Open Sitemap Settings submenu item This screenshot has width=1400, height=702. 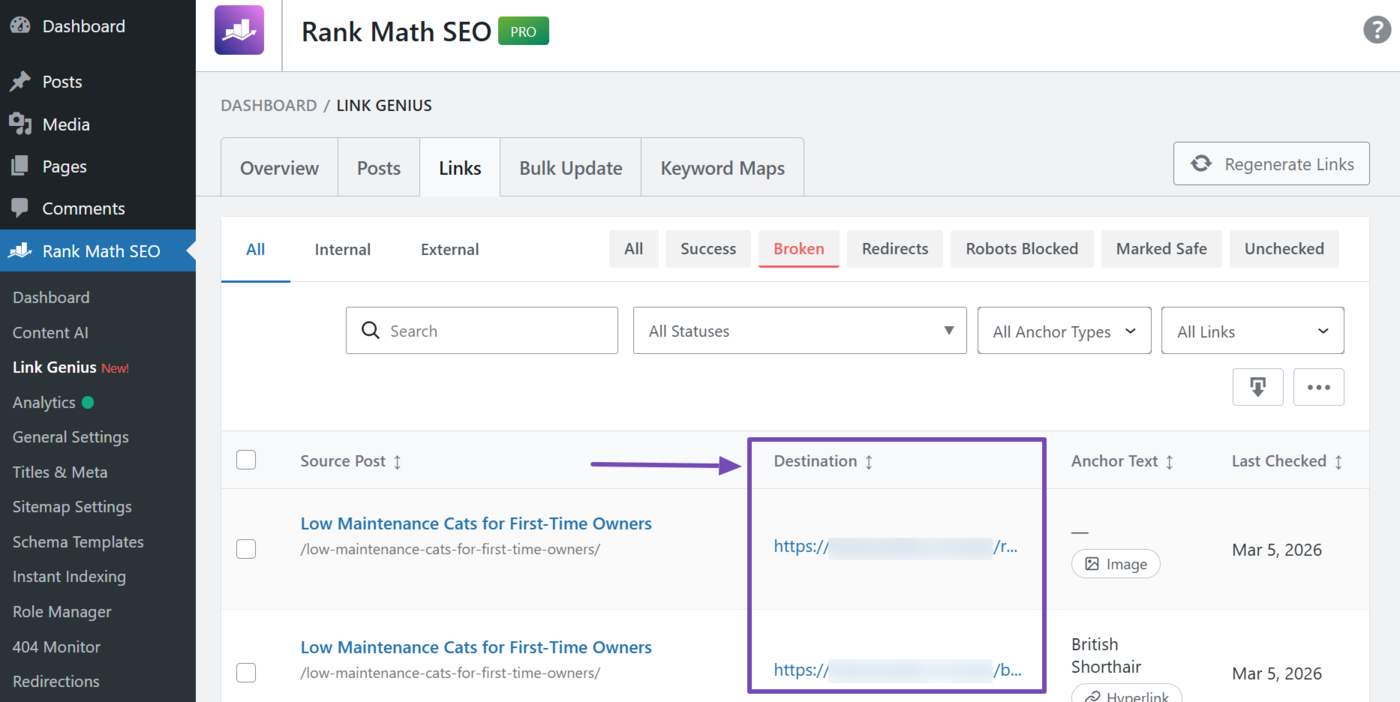(x=72, y=507)
